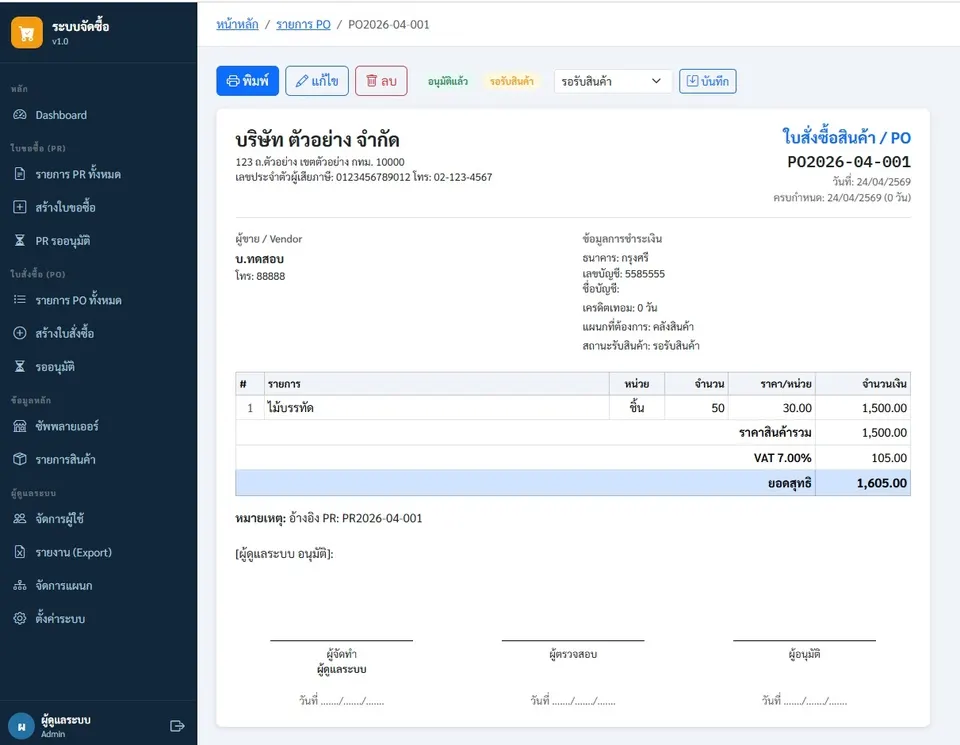
Task: Open สร้างใบสั่งซื้อ menu item
Action: click(99, 333)
